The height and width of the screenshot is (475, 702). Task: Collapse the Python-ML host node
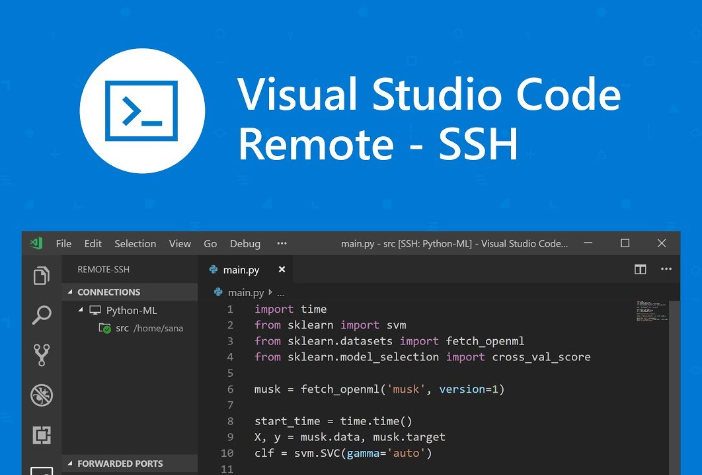pyautogui.click(x=81, y=310)
